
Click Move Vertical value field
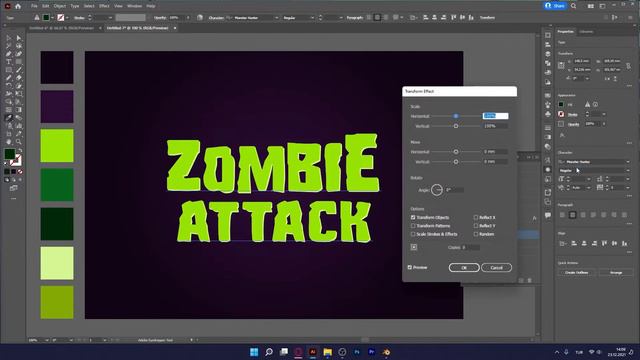coord(496,162)
